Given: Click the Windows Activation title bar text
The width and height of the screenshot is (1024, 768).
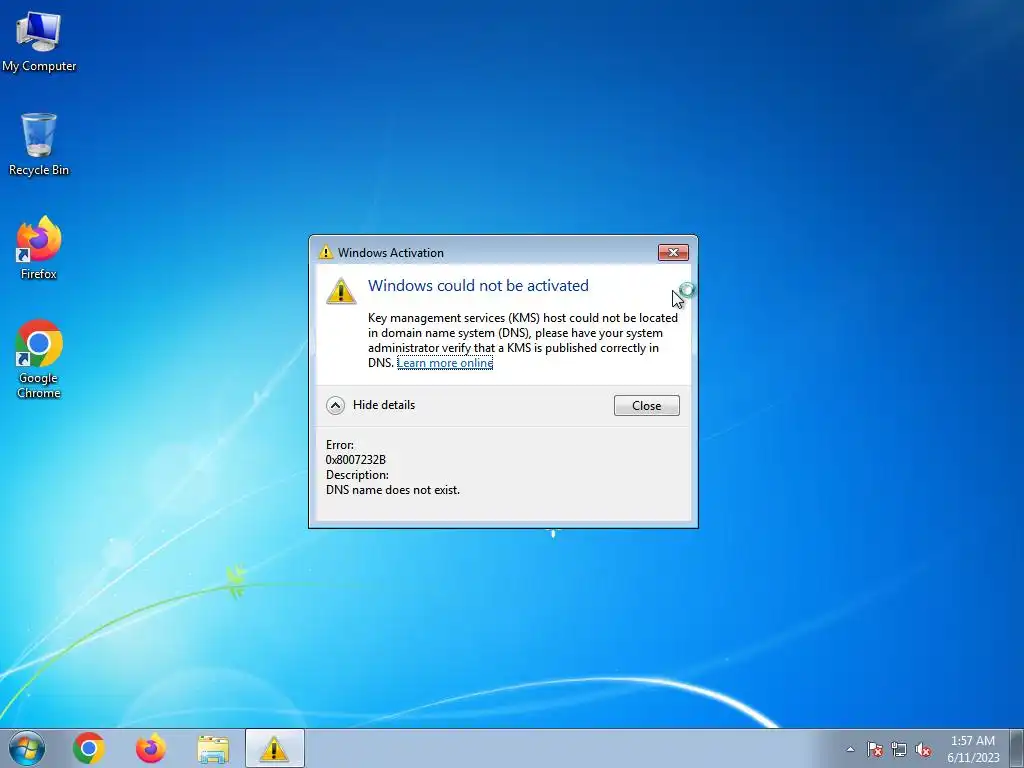Looking at the screenshot, I should click(391, 253).
